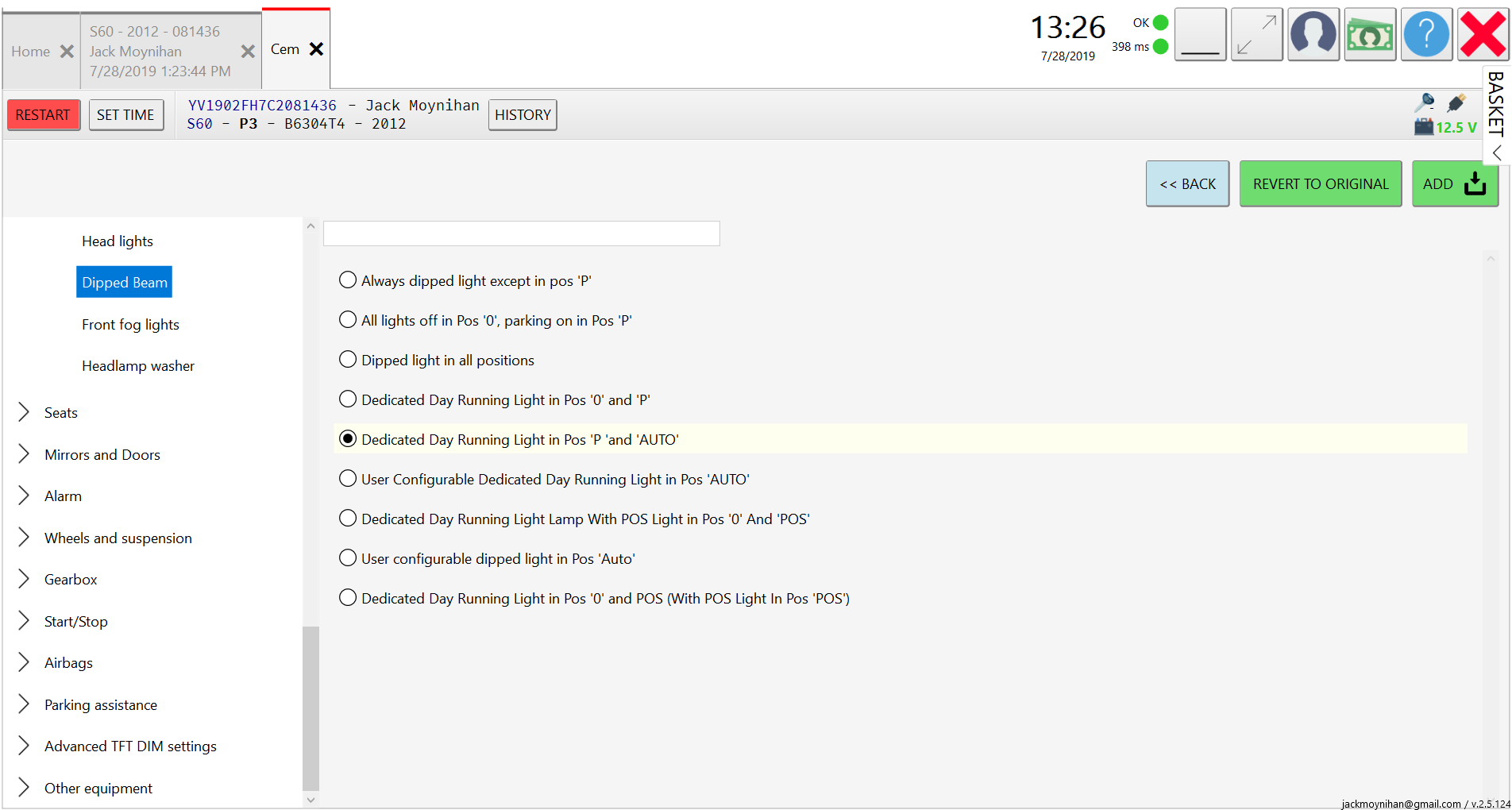The image size is (1512, 810).
Task: Close the S60 - 2012 vehicle tab
Action: [248, 52]
